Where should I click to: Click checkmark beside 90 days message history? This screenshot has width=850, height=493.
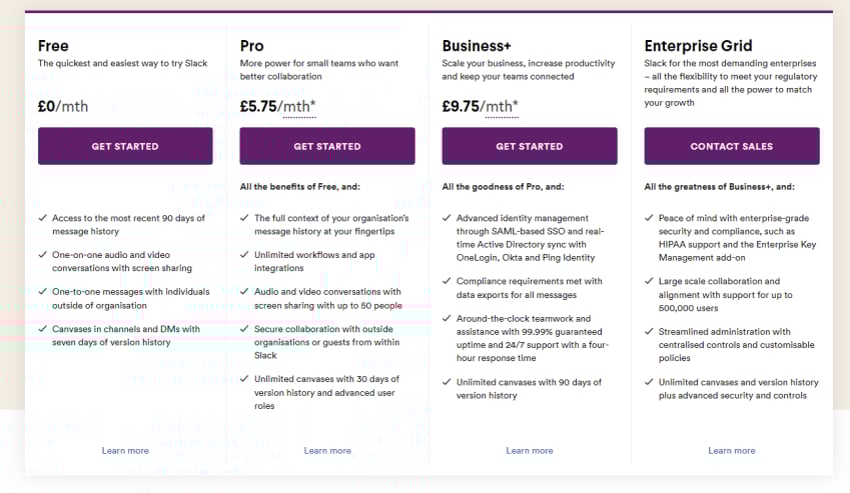(x=43, y=218)
